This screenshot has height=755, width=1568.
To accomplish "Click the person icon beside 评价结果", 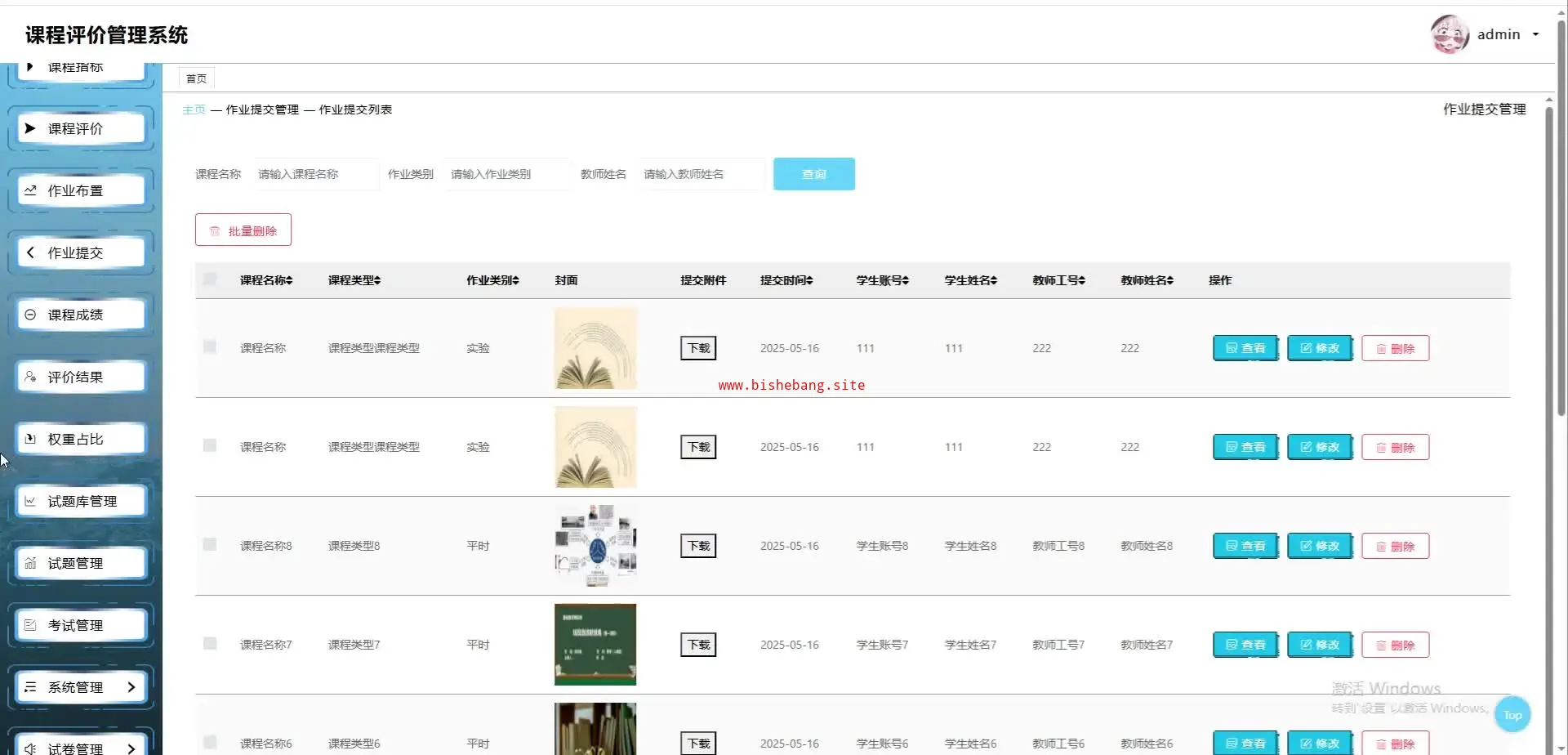I will click(x=30, y=377).
